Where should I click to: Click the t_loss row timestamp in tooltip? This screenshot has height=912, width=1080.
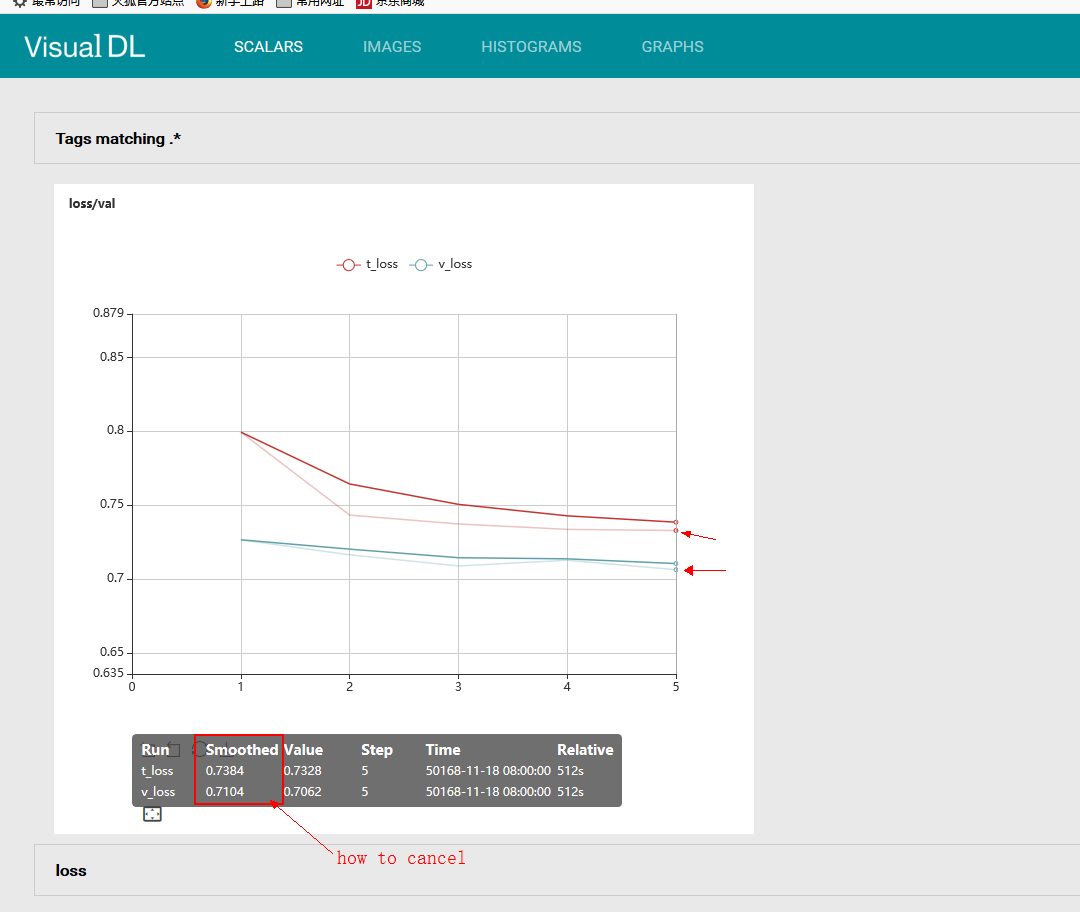coord(488,771)
